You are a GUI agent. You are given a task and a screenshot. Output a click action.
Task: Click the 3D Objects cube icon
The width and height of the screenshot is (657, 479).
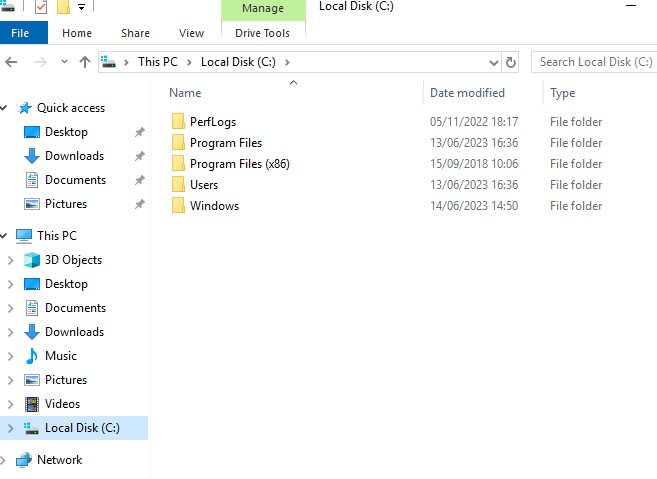tap(32, 260)
